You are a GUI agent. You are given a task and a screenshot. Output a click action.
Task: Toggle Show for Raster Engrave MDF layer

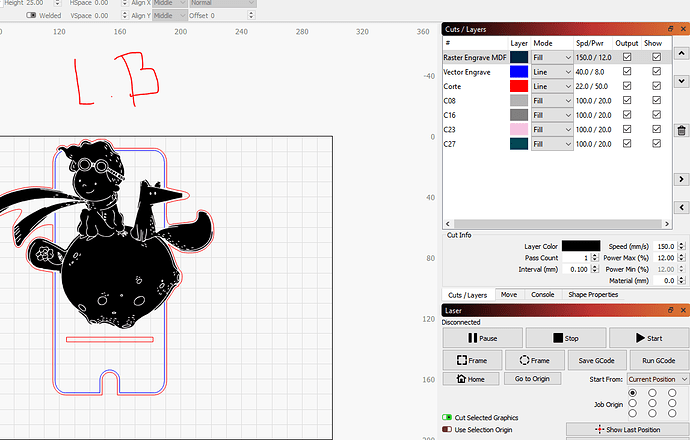coord(657,57)
